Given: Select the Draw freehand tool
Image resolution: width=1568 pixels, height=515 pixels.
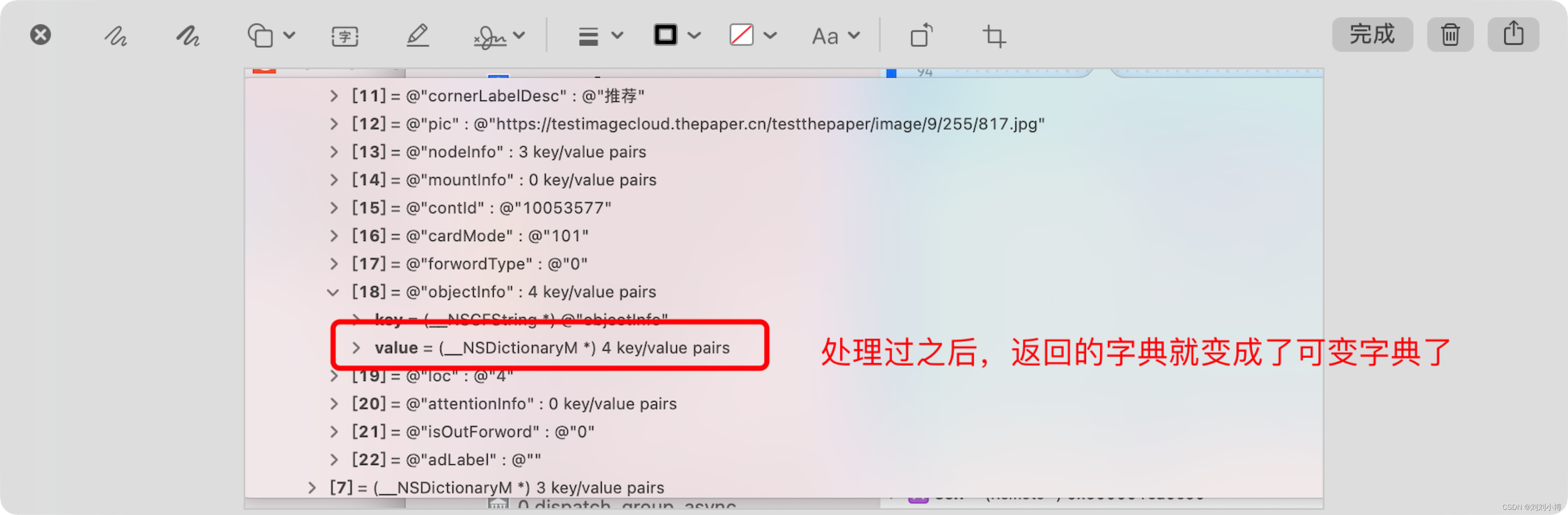Looking at the screenshot, I should coord(188,36).
